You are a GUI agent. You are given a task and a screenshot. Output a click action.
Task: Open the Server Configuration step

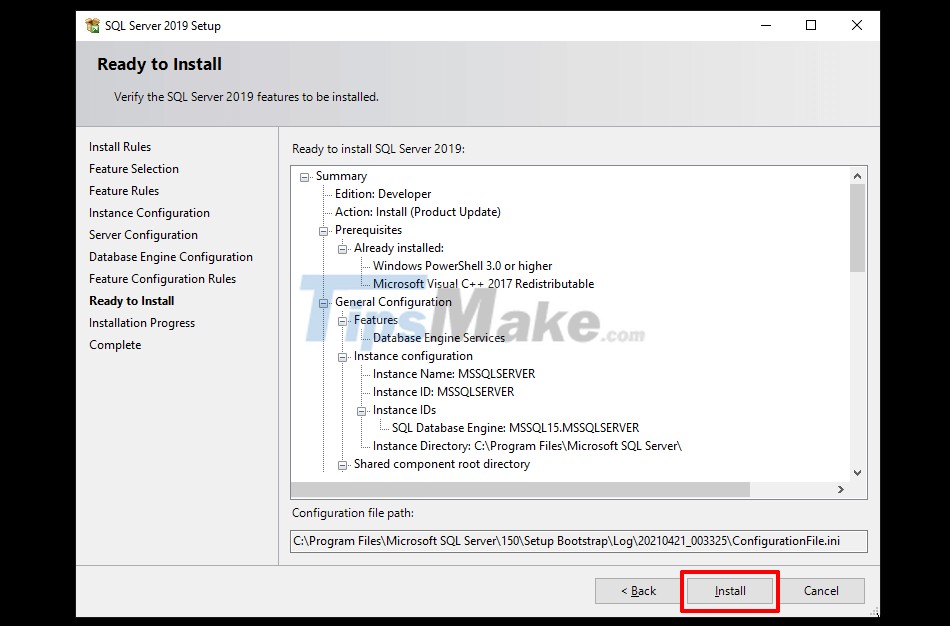pyautogui.click(x=143, y=235)
